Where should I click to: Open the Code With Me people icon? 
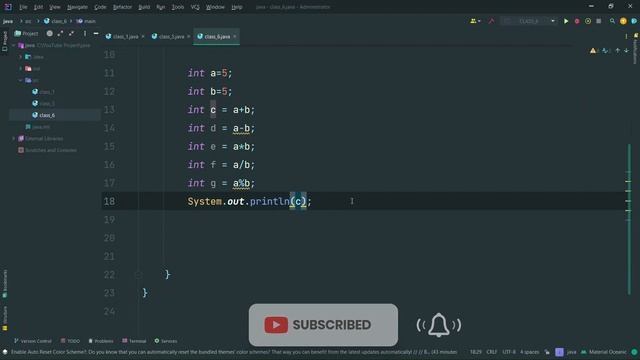[475, 21]
